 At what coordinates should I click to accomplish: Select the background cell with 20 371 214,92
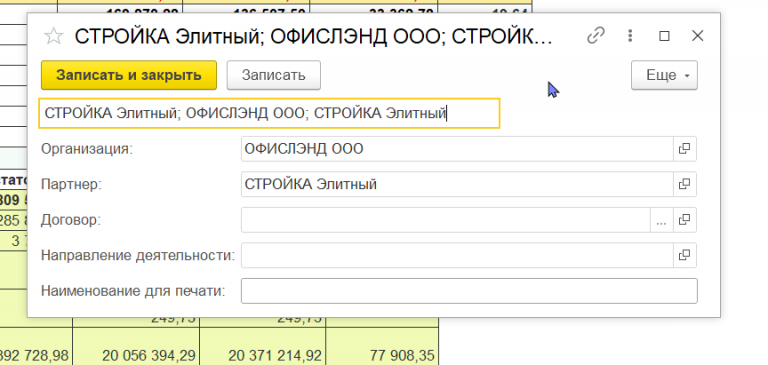(263, 346)
